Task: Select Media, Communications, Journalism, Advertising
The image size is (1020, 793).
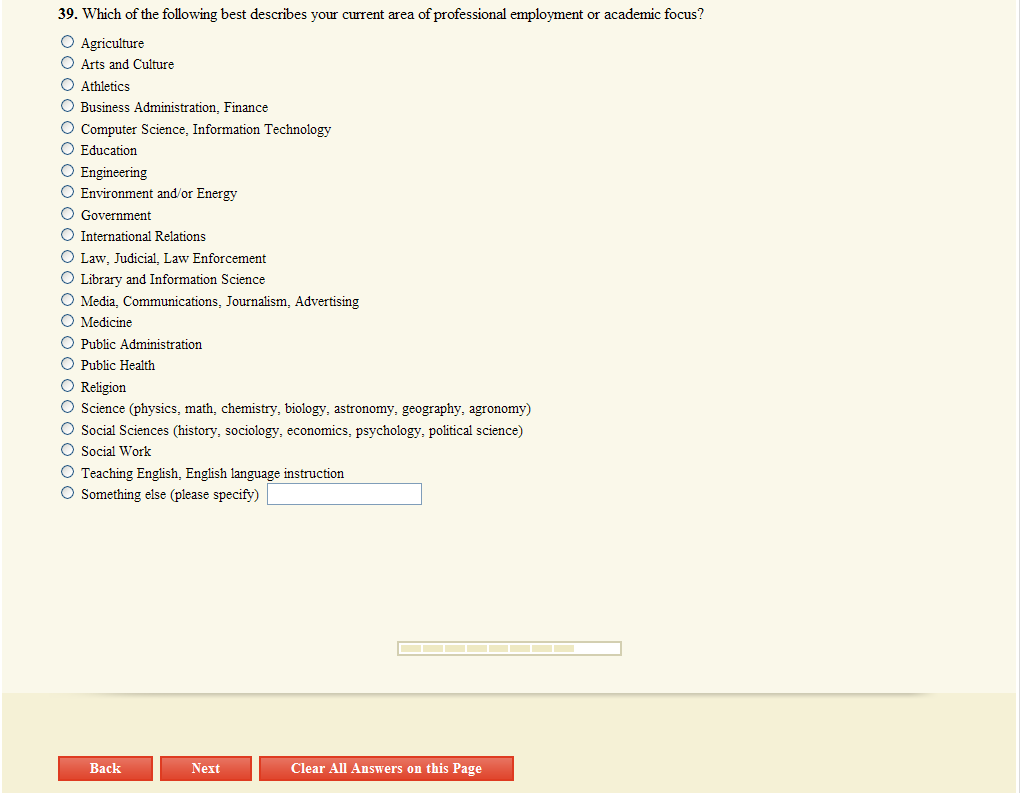Action: 68,300
